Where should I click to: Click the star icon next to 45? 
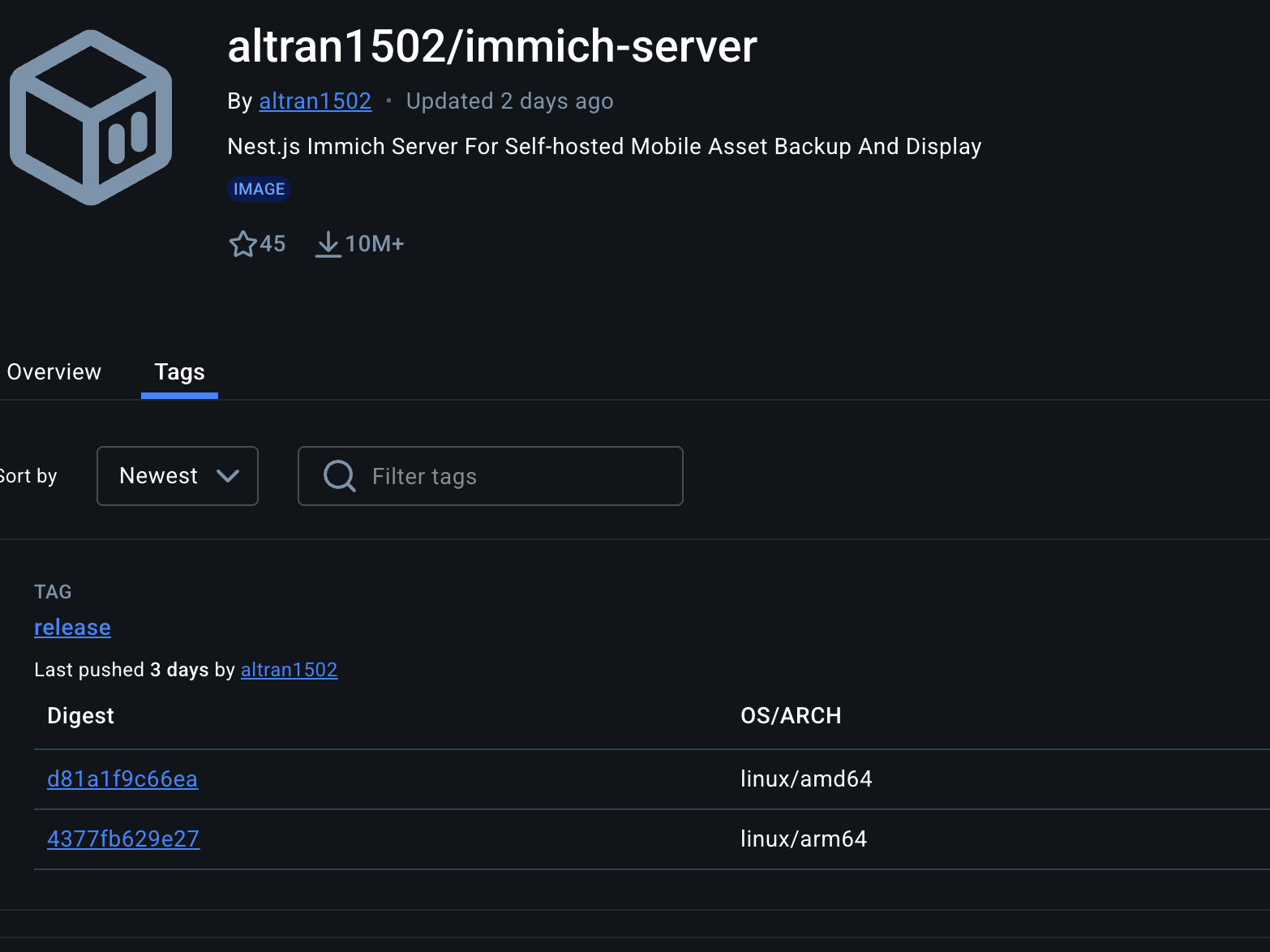click(x=242, y=244)
